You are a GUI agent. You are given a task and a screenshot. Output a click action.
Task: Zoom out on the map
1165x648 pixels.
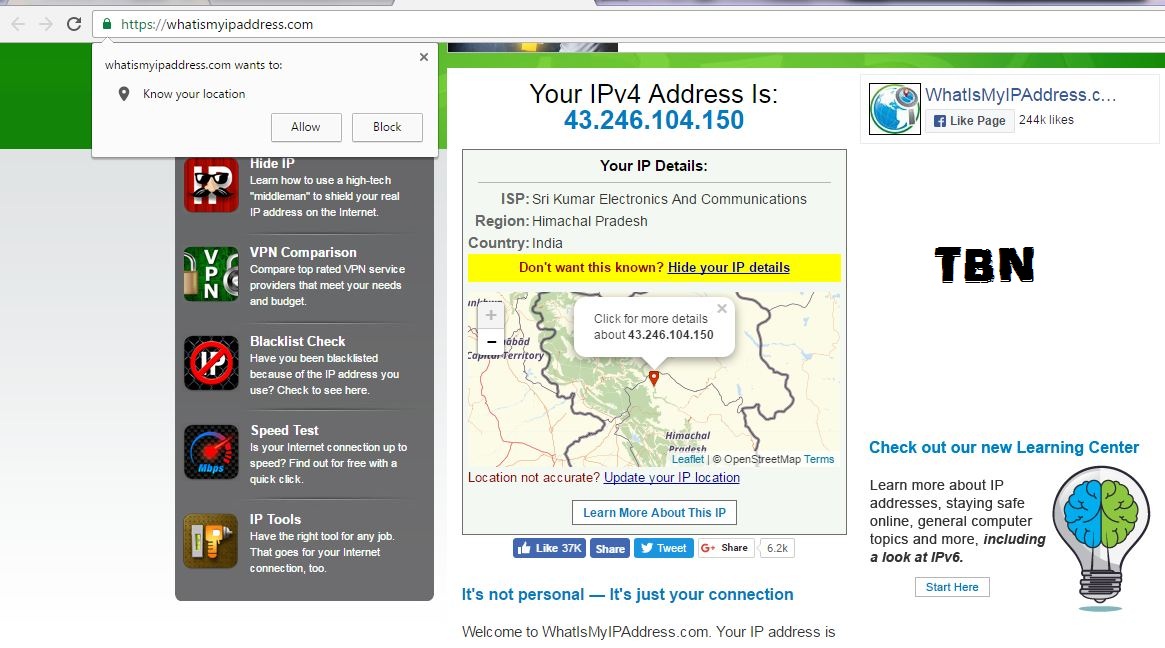click(x=491, y=342)
